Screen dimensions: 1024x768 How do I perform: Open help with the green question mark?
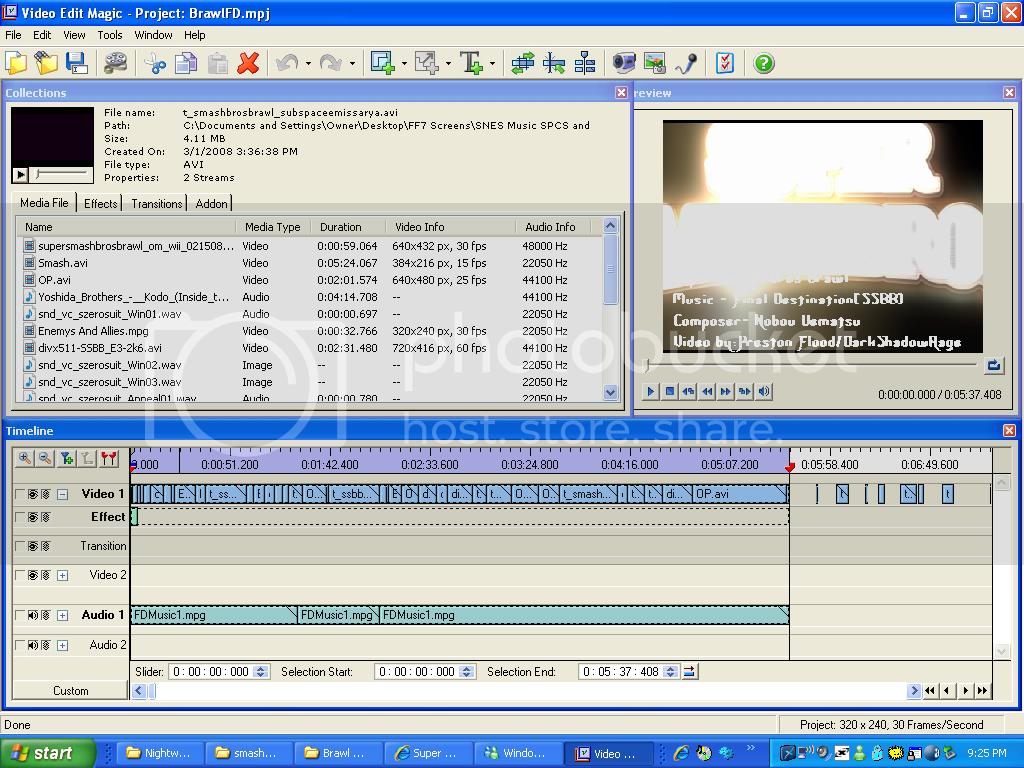[x=763, y=63]
